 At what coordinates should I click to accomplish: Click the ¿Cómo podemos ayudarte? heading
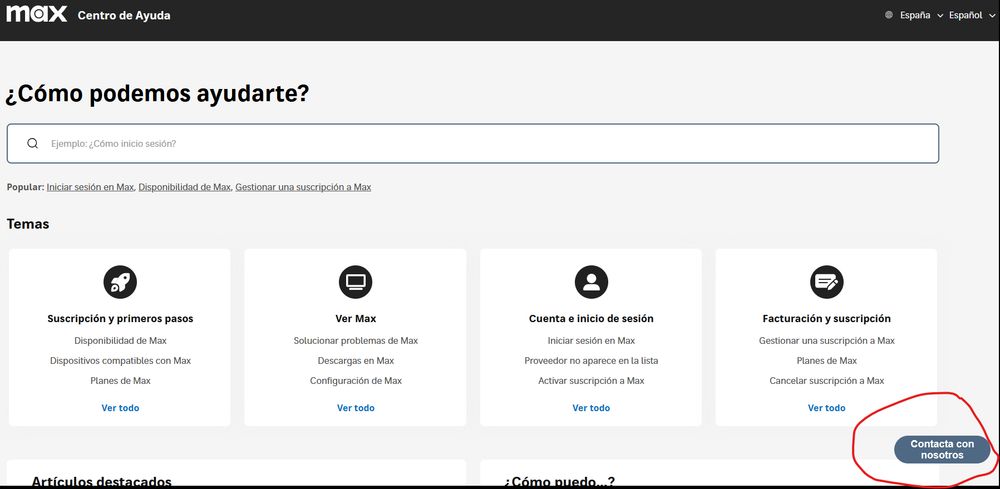(x=158, y=94)
